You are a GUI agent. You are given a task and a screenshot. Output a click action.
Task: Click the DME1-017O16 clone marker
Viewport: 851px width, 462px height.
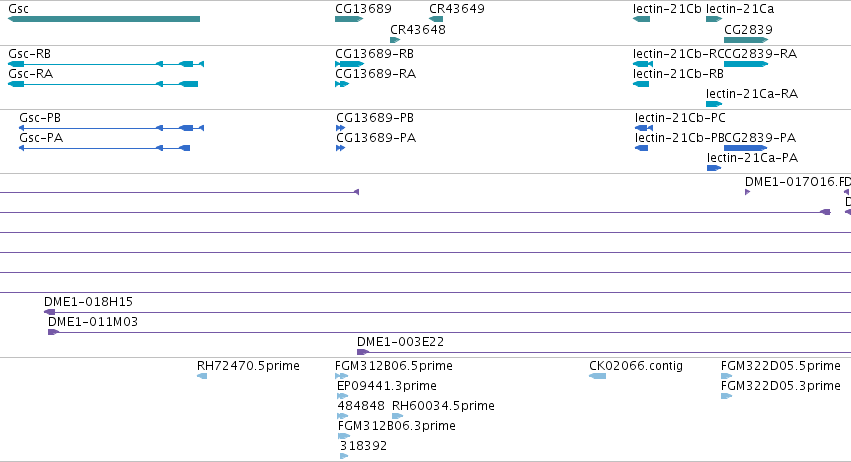(747, 192)
